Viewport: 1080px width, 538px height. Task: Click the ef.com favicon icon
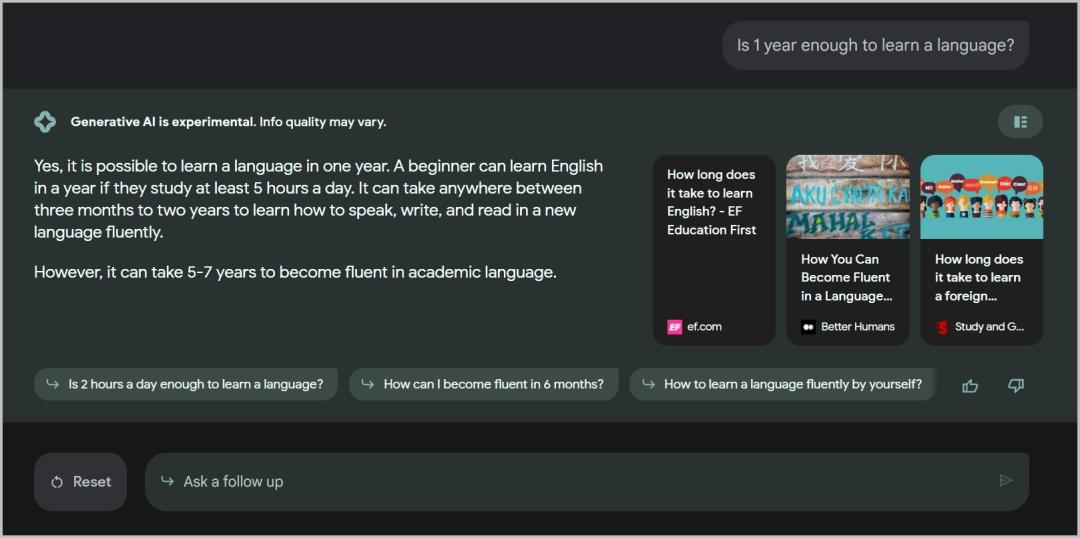(675, 327)
